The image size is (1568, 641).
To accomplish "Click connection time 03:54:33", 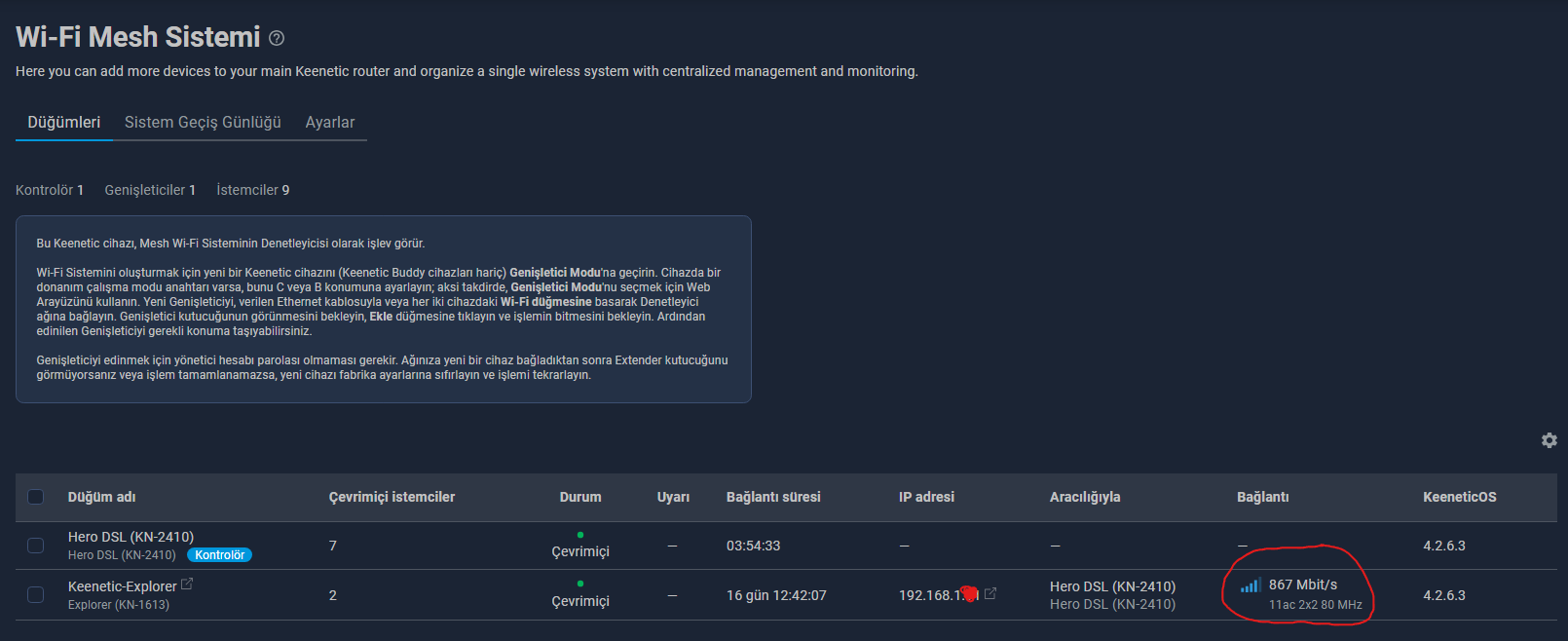I will [754, 546].
